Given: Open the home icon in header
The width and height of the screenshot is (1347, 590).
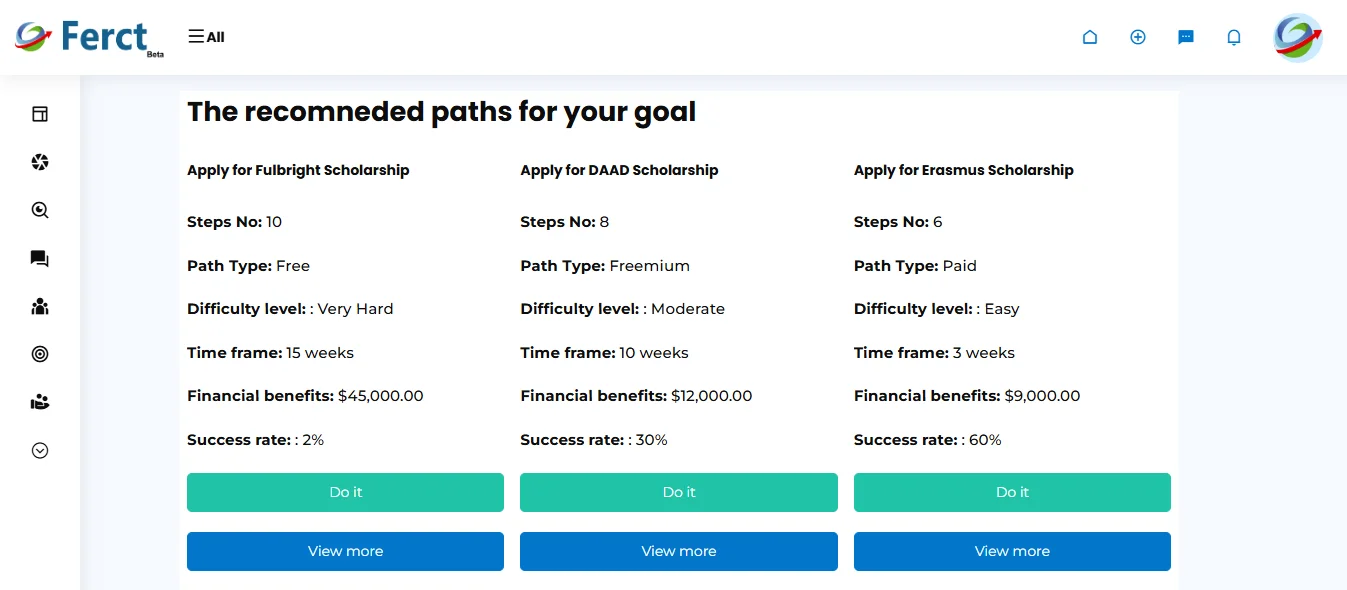Looking at the screenshot, I should 1090,37.
